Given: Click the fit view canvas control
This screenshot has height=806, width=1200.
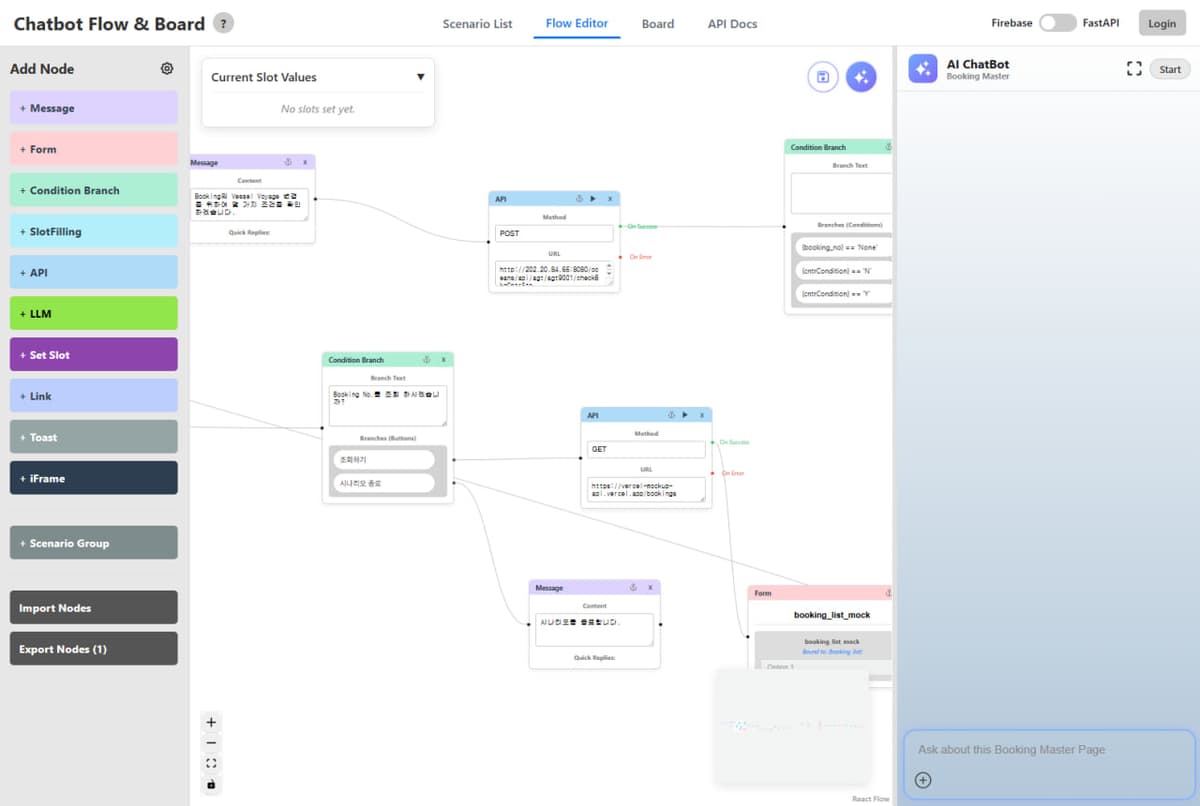Looking at the screenshot, I should click(x=211, y=763).
